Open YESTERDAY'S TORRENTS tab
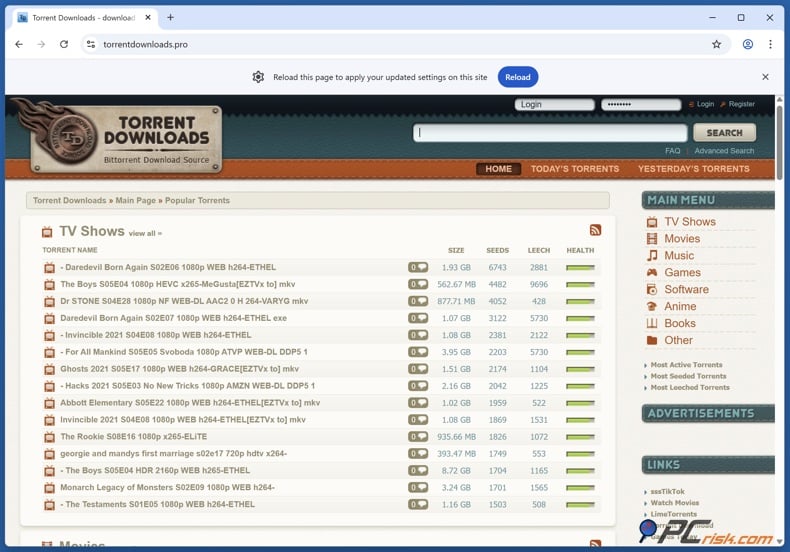The height and width of the screenshot is (552, 790). click(694, 169)
